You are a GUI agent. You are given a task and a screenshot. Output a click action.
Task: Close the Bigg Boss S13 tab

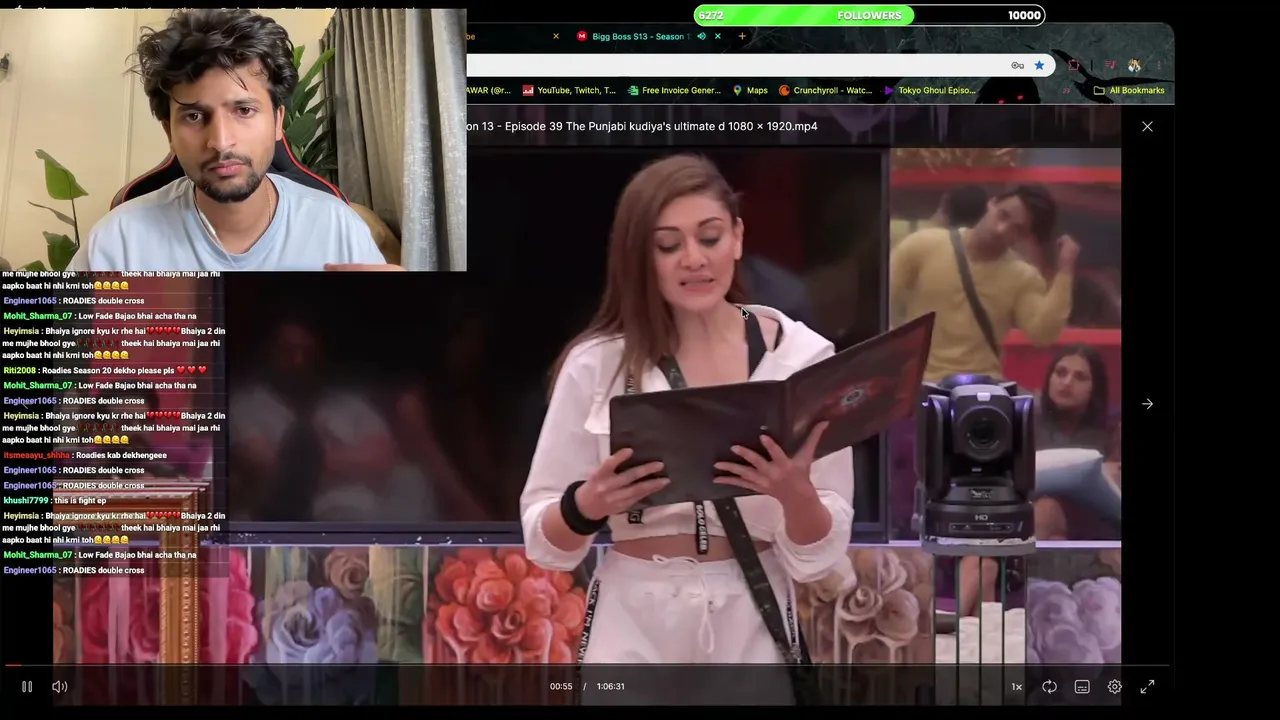tap(717, 36)
